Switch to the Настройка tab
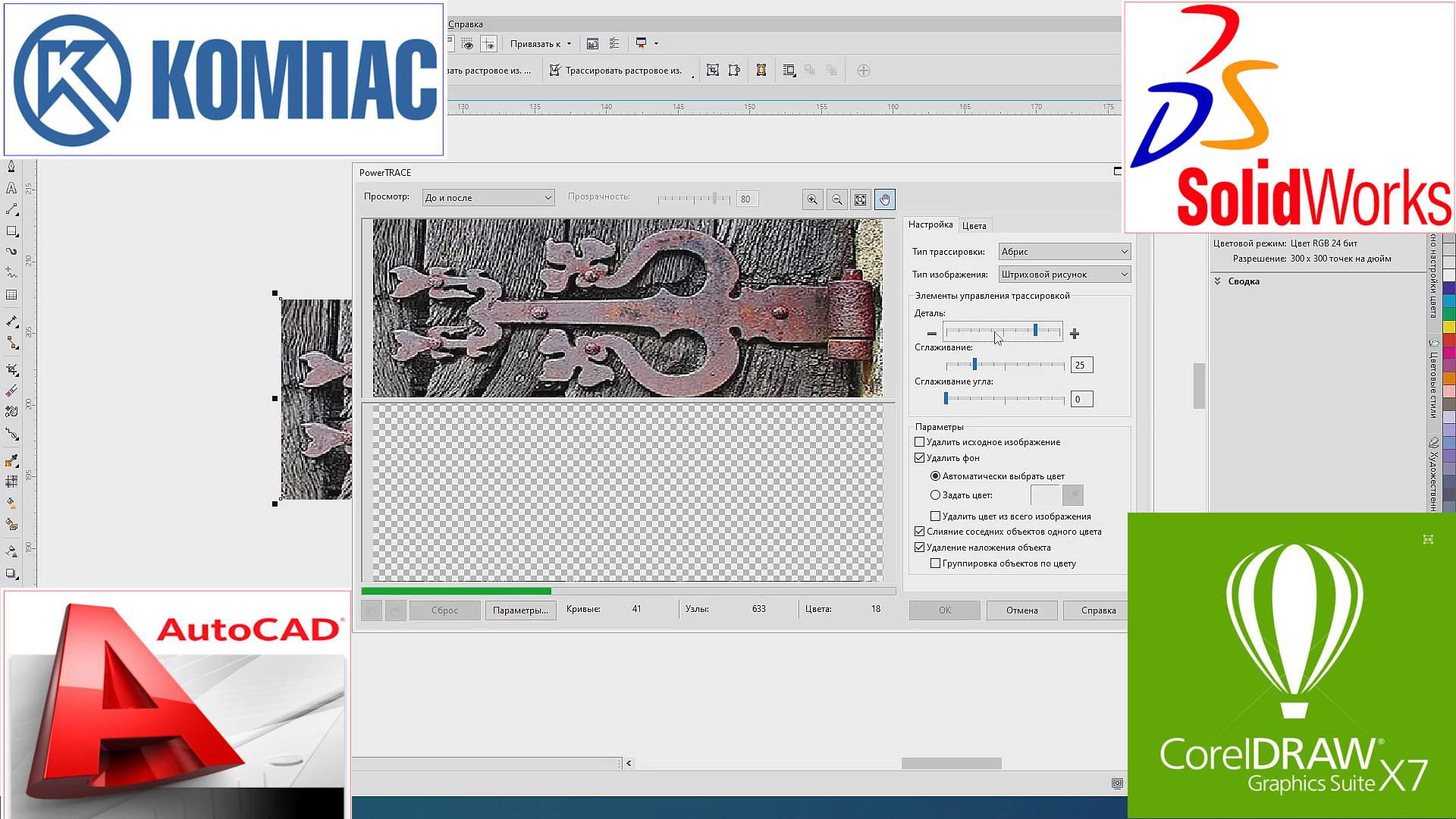Image resolution: width=1456 pixels, height=819 pixels. click(930, 224)
